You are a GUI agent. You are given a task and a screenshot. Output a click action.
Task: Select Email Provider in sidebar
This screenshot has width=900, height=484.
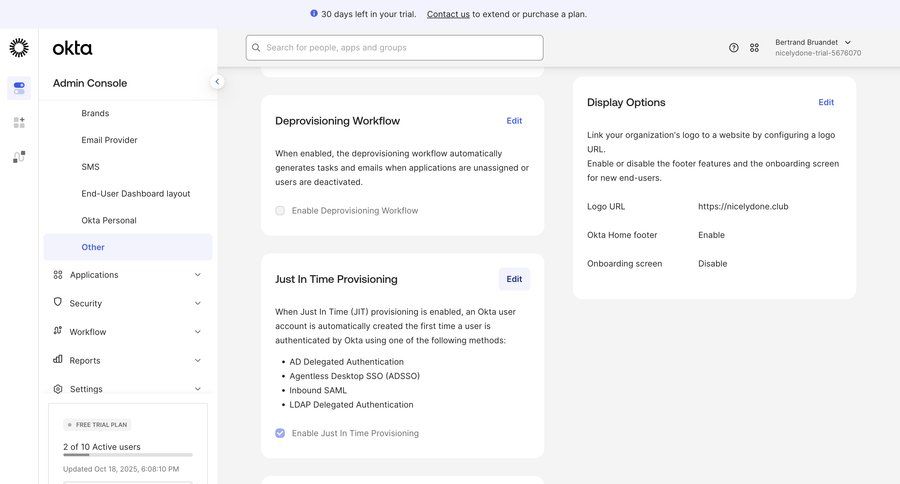[109, 140]
